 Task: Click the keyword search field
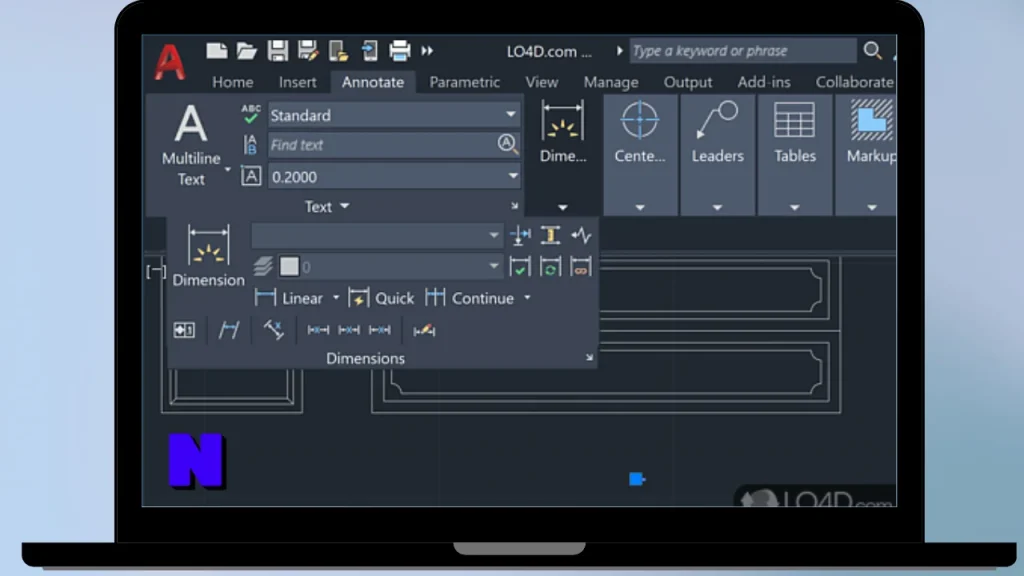point(743,50)
